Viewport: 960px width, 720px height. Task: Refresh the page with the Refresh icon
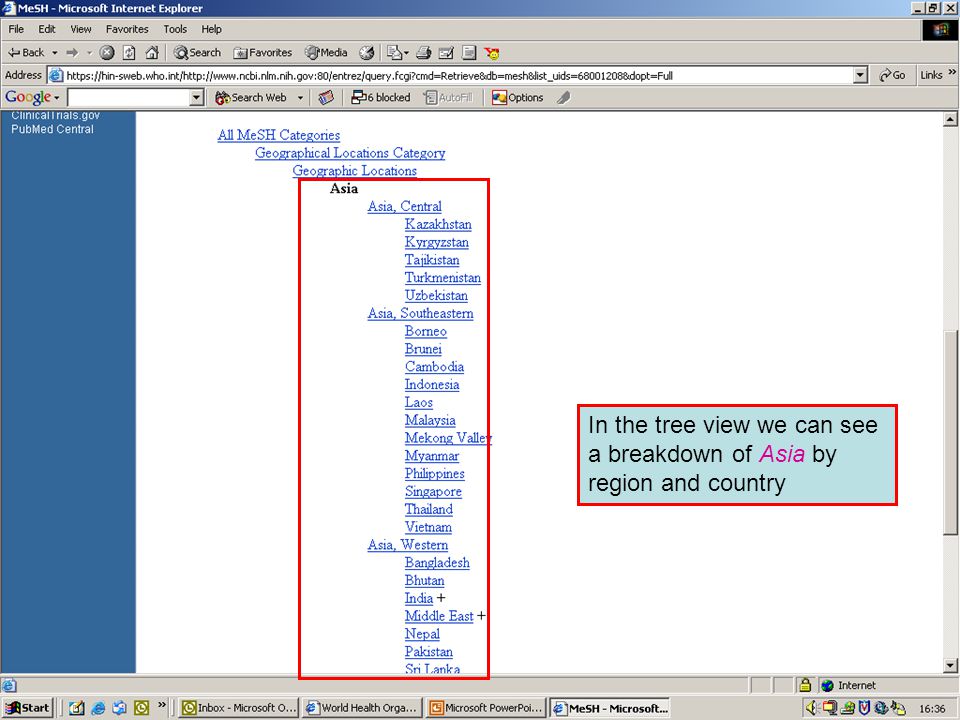[129, 53]
